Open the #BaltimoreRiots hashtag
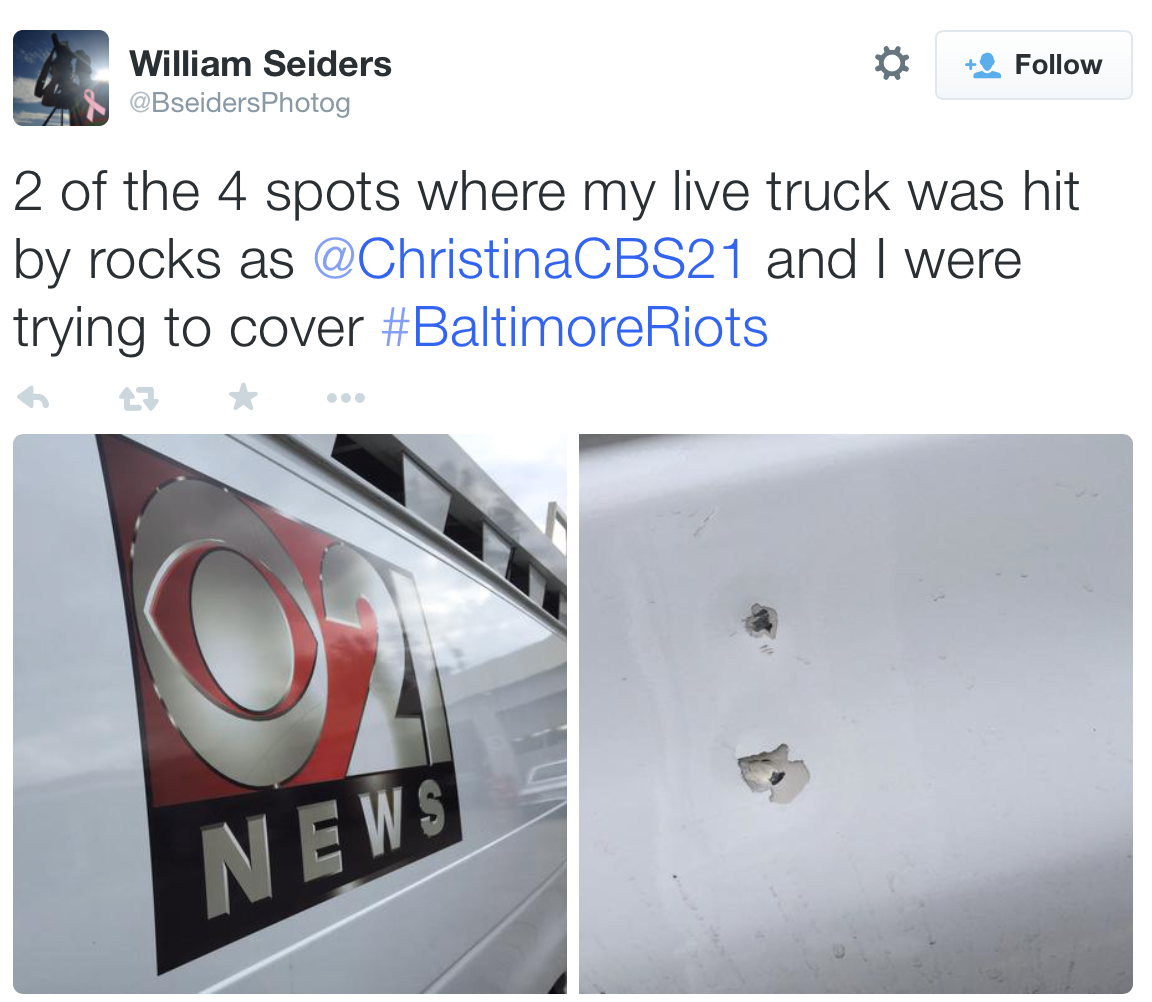1152x1002 pixels. [x=575, y=328]
